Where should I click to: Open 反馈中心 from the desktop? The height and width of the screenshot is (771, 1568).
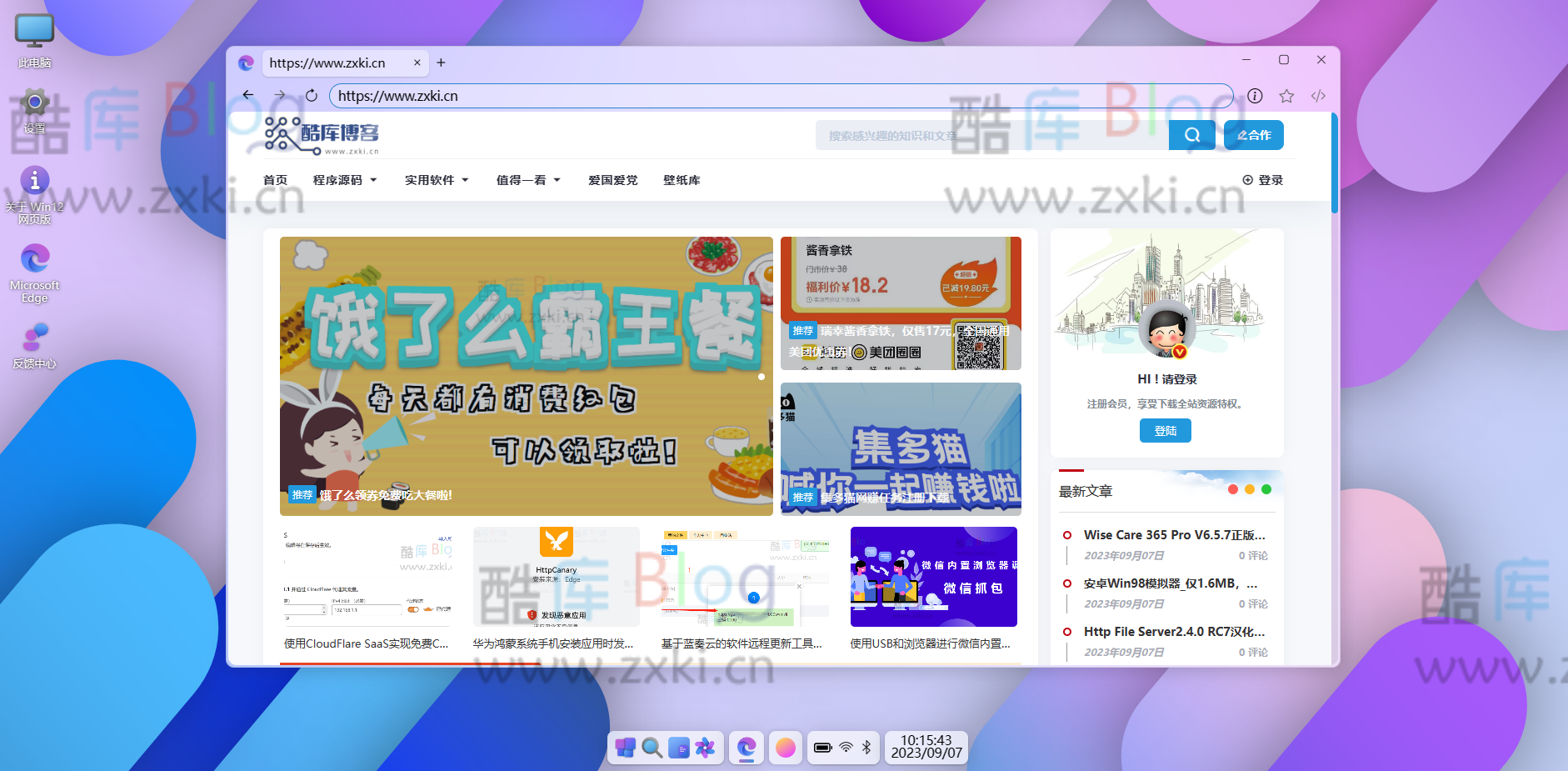coord(33,342)
